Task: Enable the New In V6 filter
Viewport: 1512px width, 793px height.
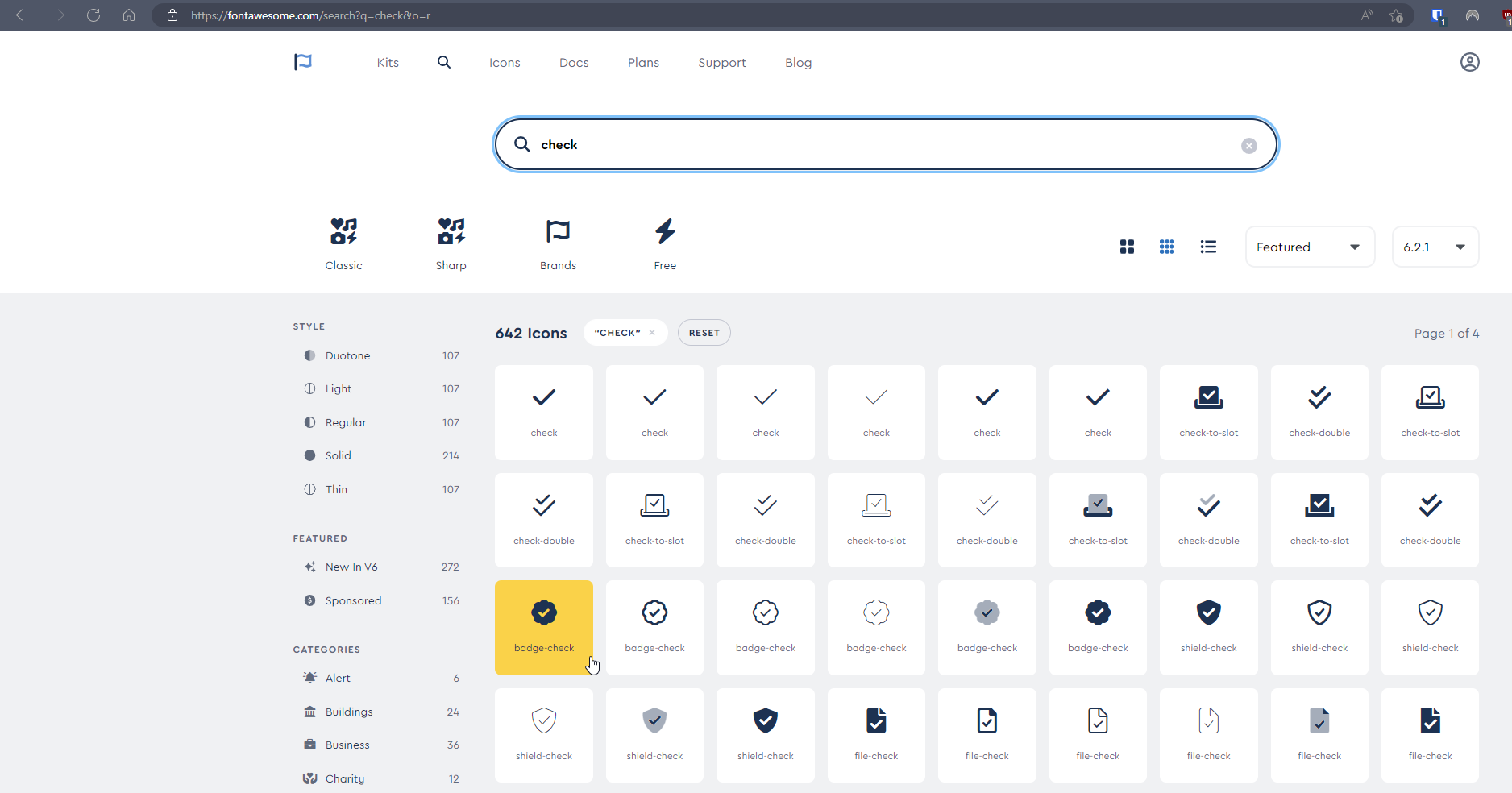Action: pos(351,567)
